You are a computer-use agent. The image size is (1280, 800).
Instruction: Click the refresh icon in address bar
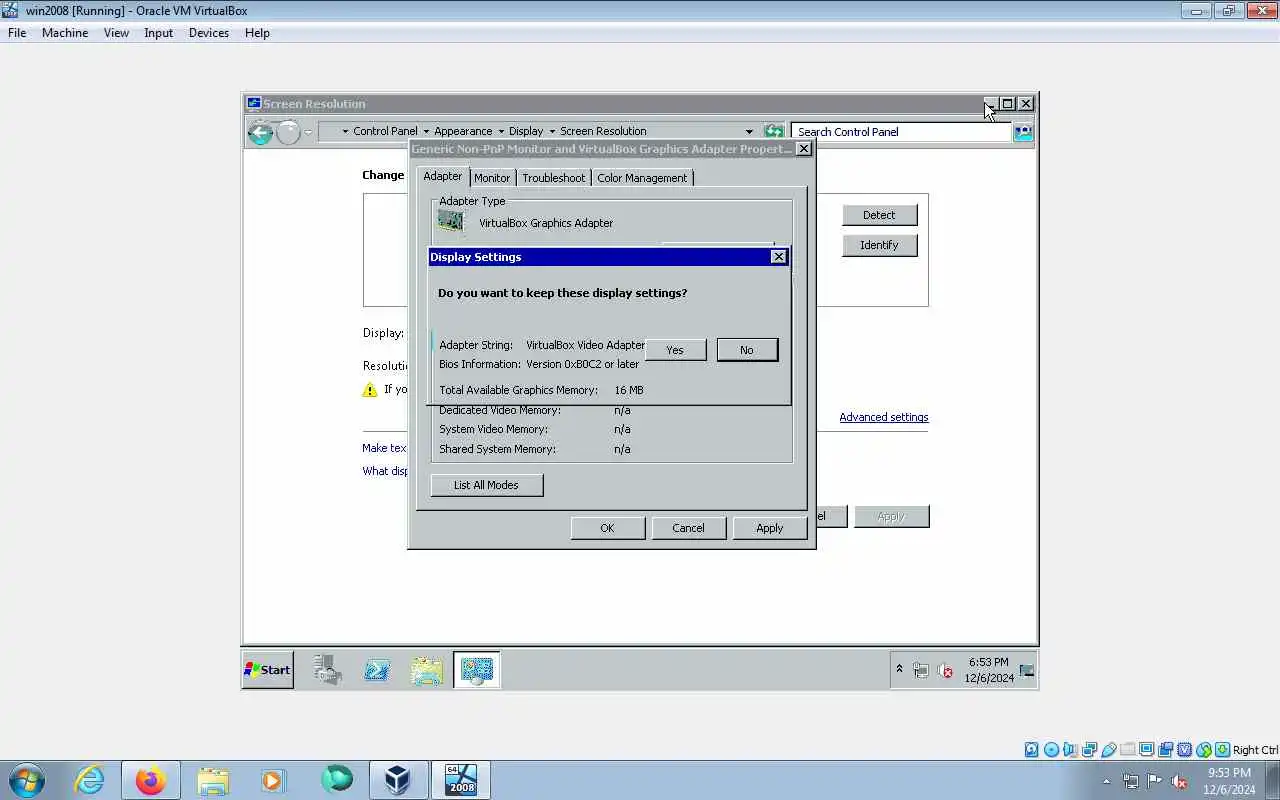click(x=773, y=131)
